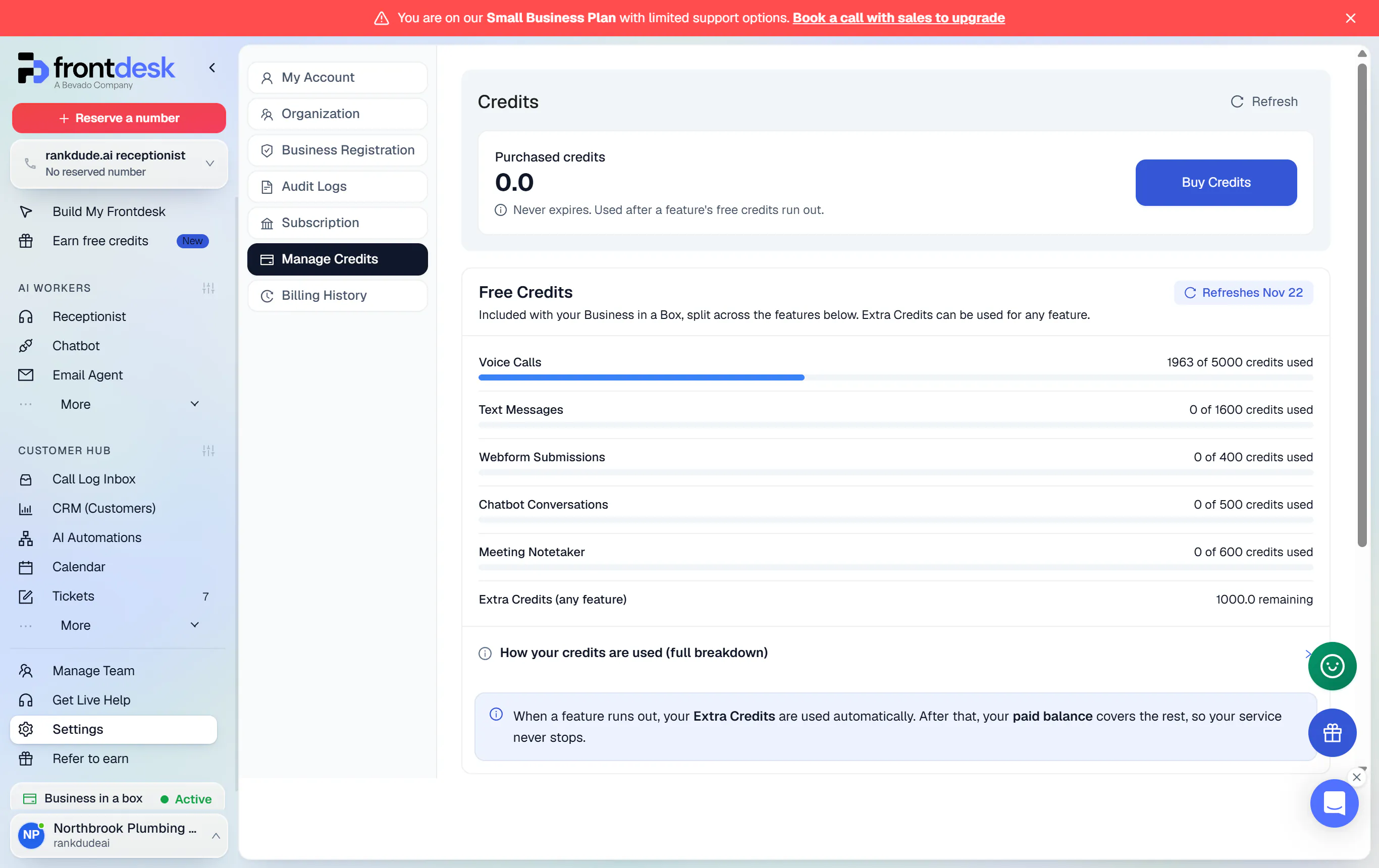The image size is (1379, 868).
Task: Open Receptionist headset item
Action: (x=114, y=316)
